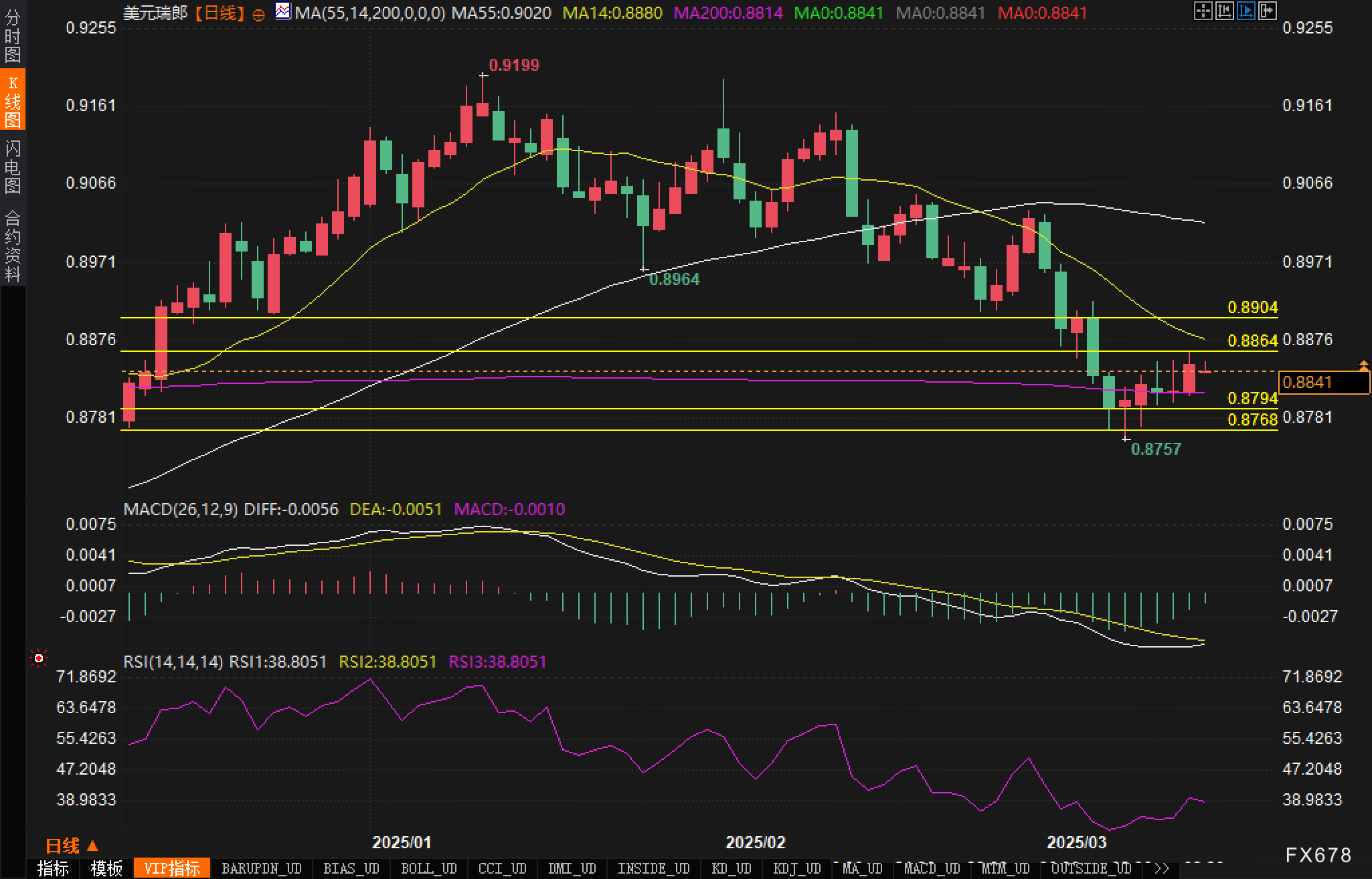The height and width of the screenshot is (879, 1372).
Task: Click the orange price alert bell icon
Action: 1363,365
